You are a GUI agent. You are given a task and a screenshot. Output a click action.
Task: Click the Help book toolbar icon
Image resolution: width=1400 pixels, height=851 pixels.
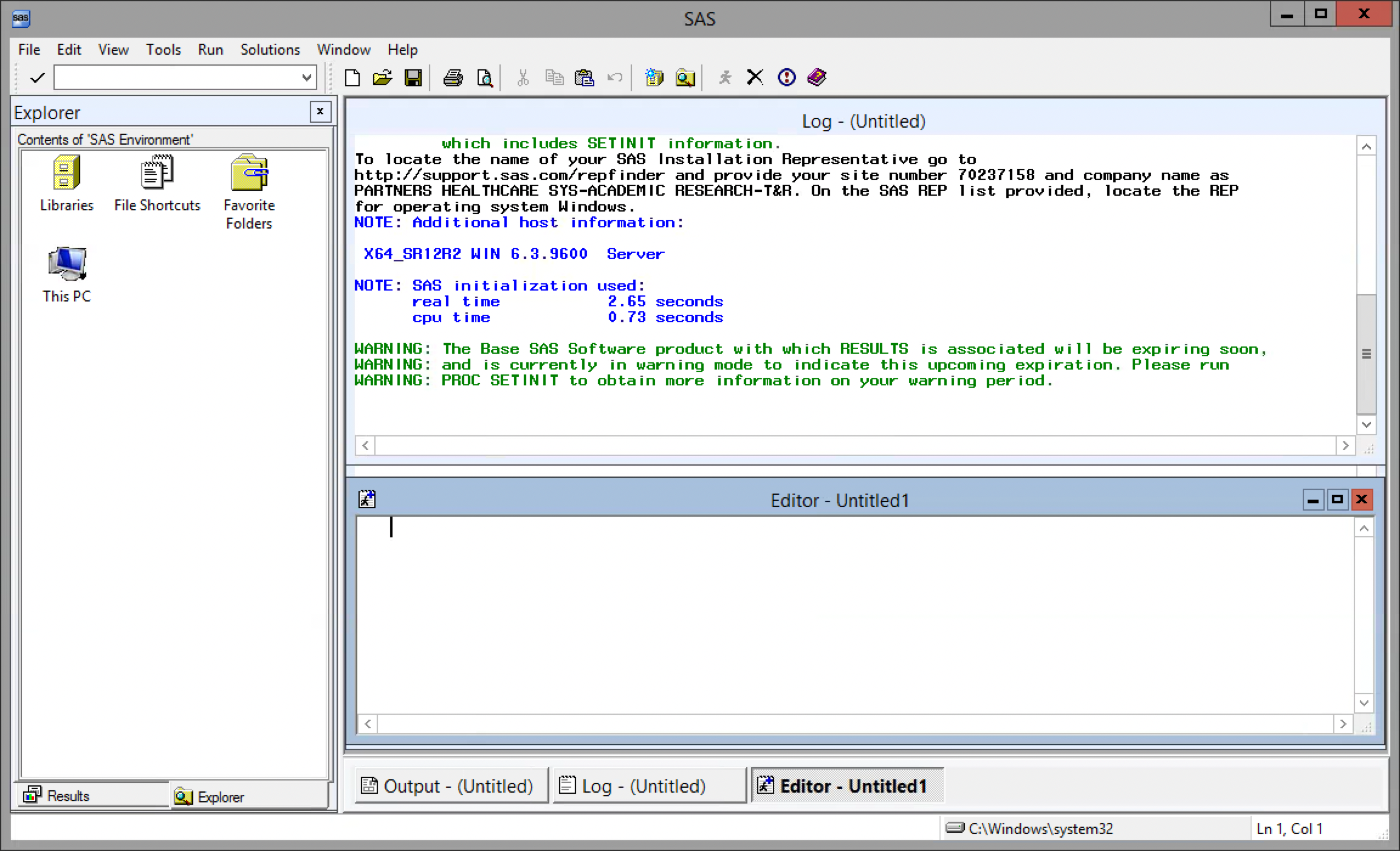(817, 78)
